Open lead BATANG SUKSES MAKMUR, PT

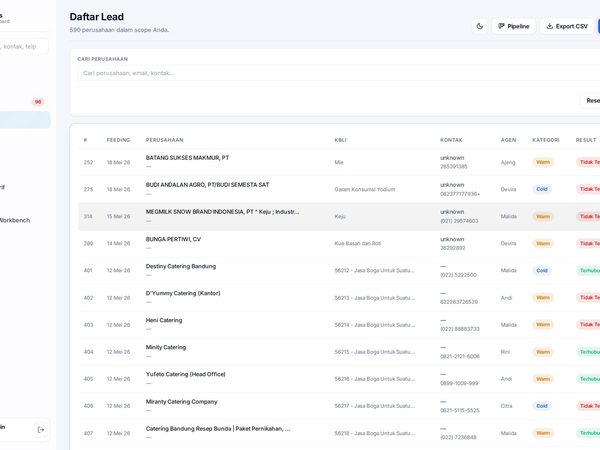click(x=187, y=158)
